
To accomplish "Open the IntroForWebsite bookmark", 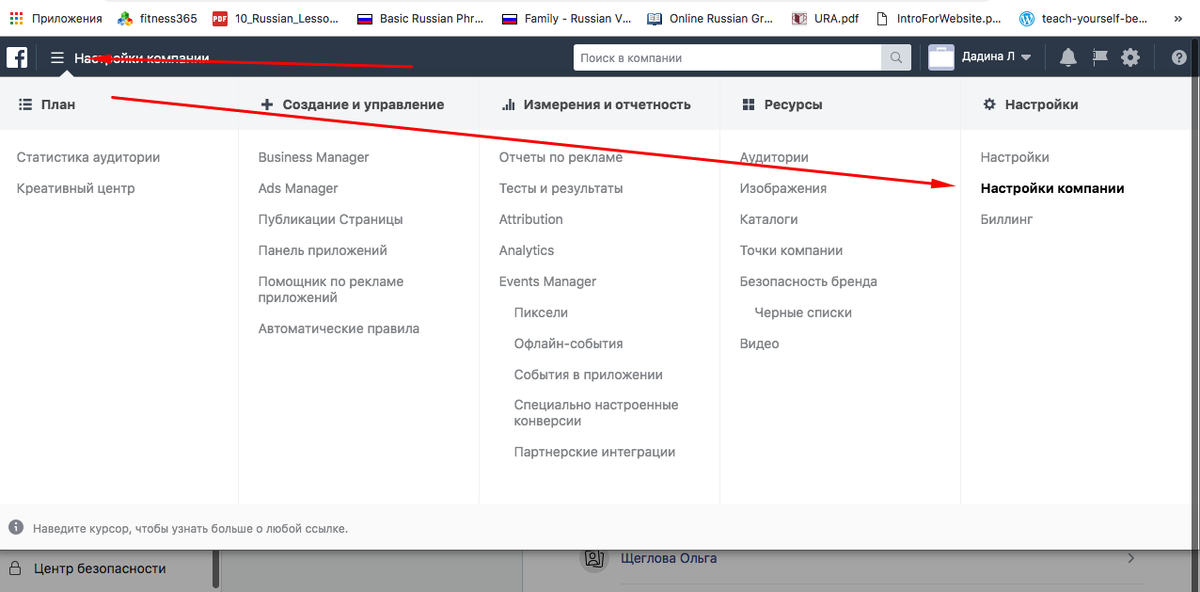I will (x=939, y=18).
